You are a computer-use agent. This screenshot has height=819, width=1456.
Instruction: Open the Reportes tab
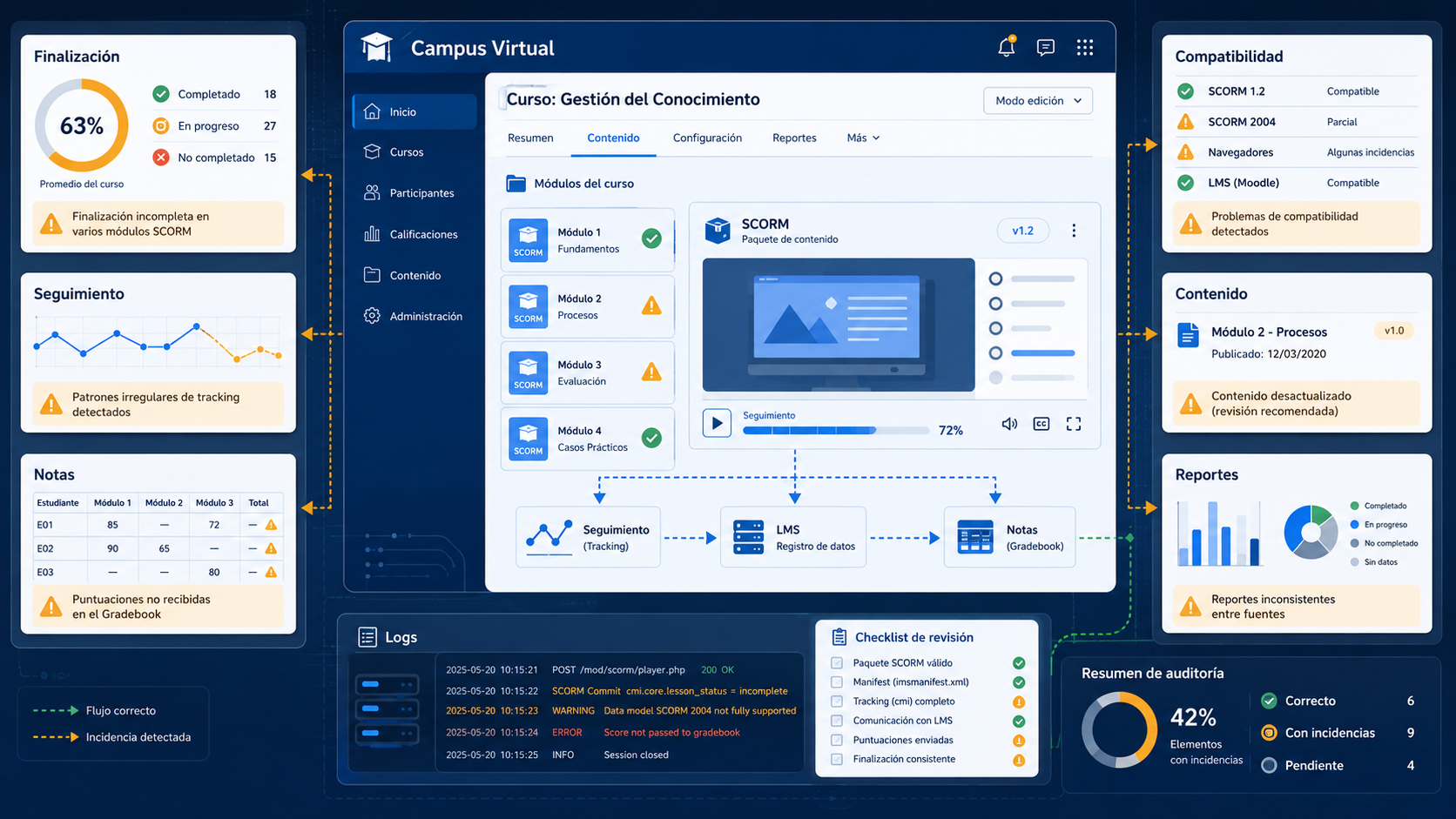click(x=794, y=138)
